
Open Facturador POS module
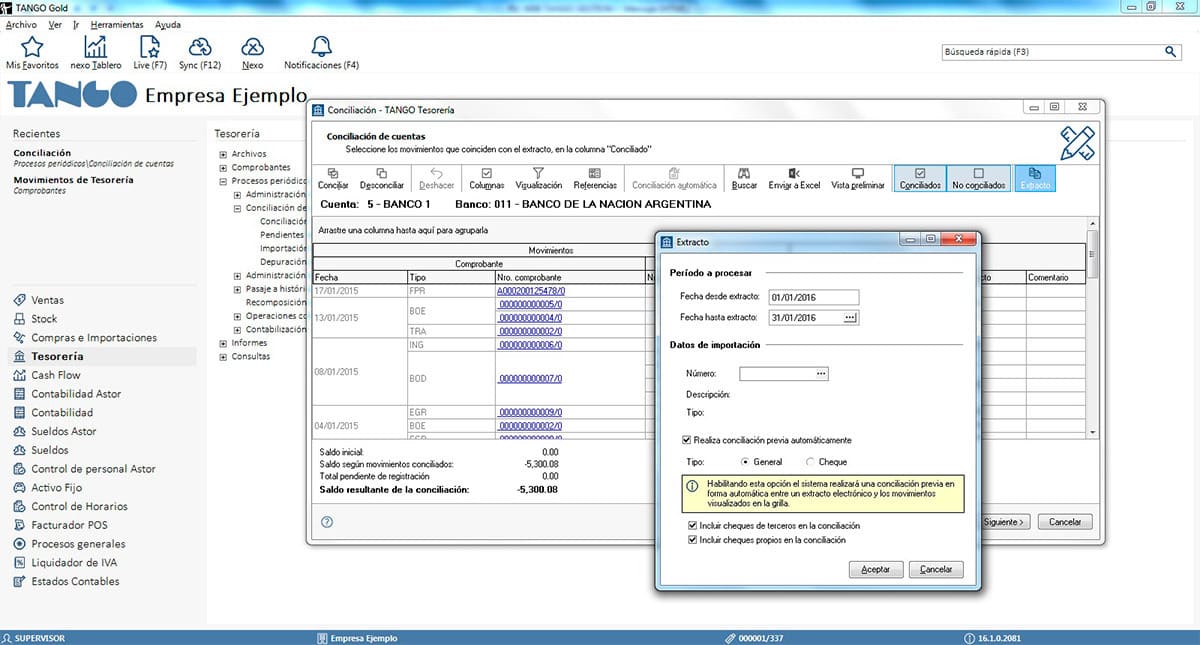pos(69,525)
